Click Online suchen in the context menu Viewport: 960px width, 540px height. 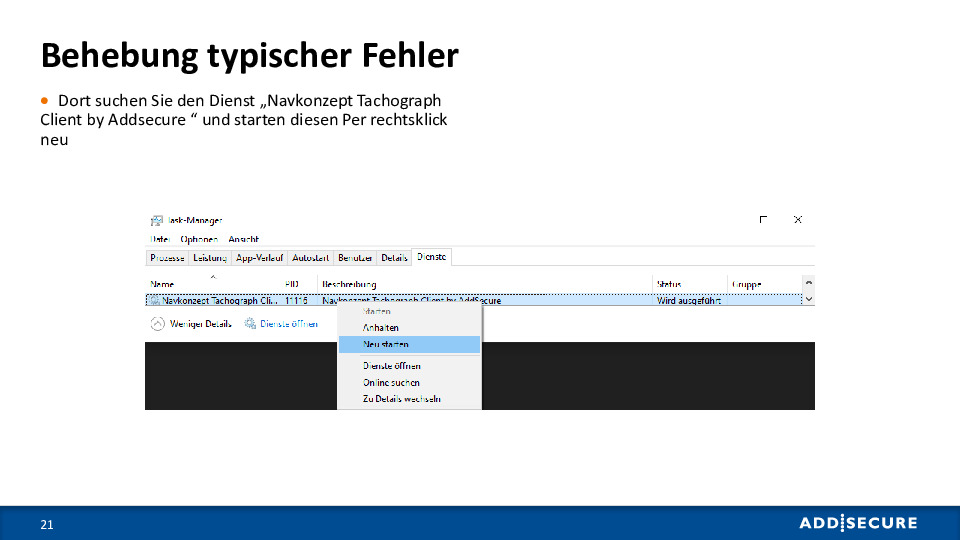coord(391,382)
